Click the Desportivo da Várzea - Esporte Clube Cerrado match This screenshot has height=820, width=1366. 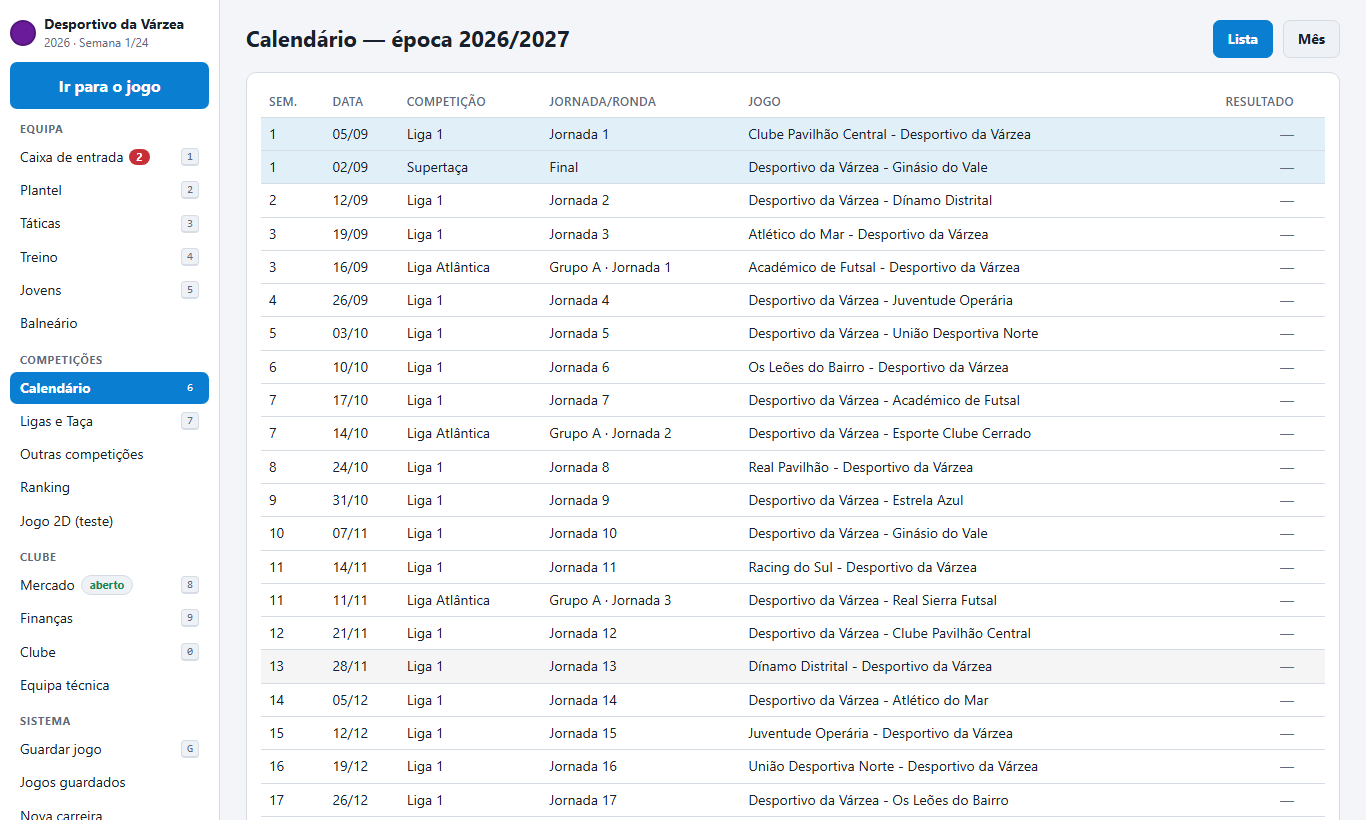pyautogui.click(x=793, y=433)
